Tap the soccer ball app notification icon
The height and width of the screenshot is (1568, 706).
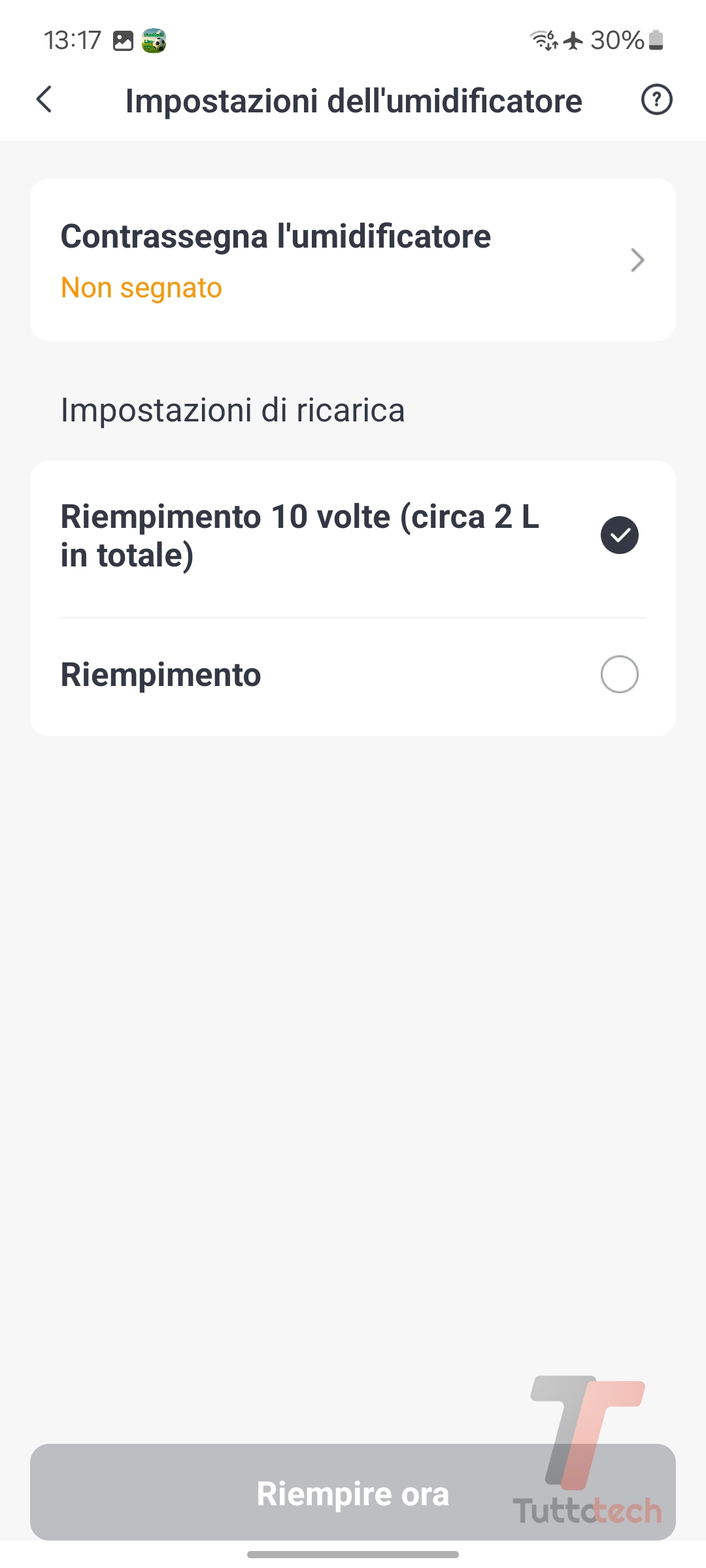pyautogui.click(x=154, y=41)
